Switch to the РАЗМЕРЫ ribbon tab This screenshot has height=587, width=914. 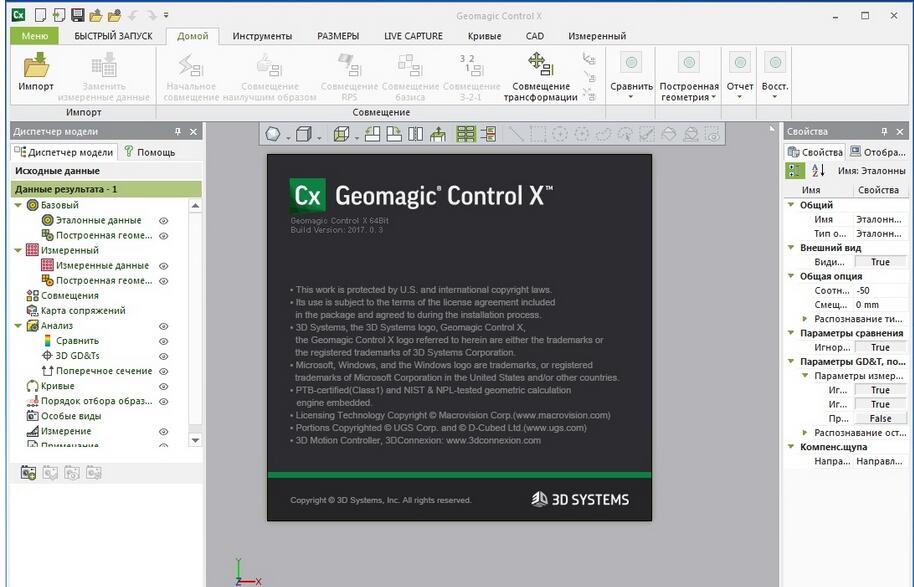click(x=338, y=36)
